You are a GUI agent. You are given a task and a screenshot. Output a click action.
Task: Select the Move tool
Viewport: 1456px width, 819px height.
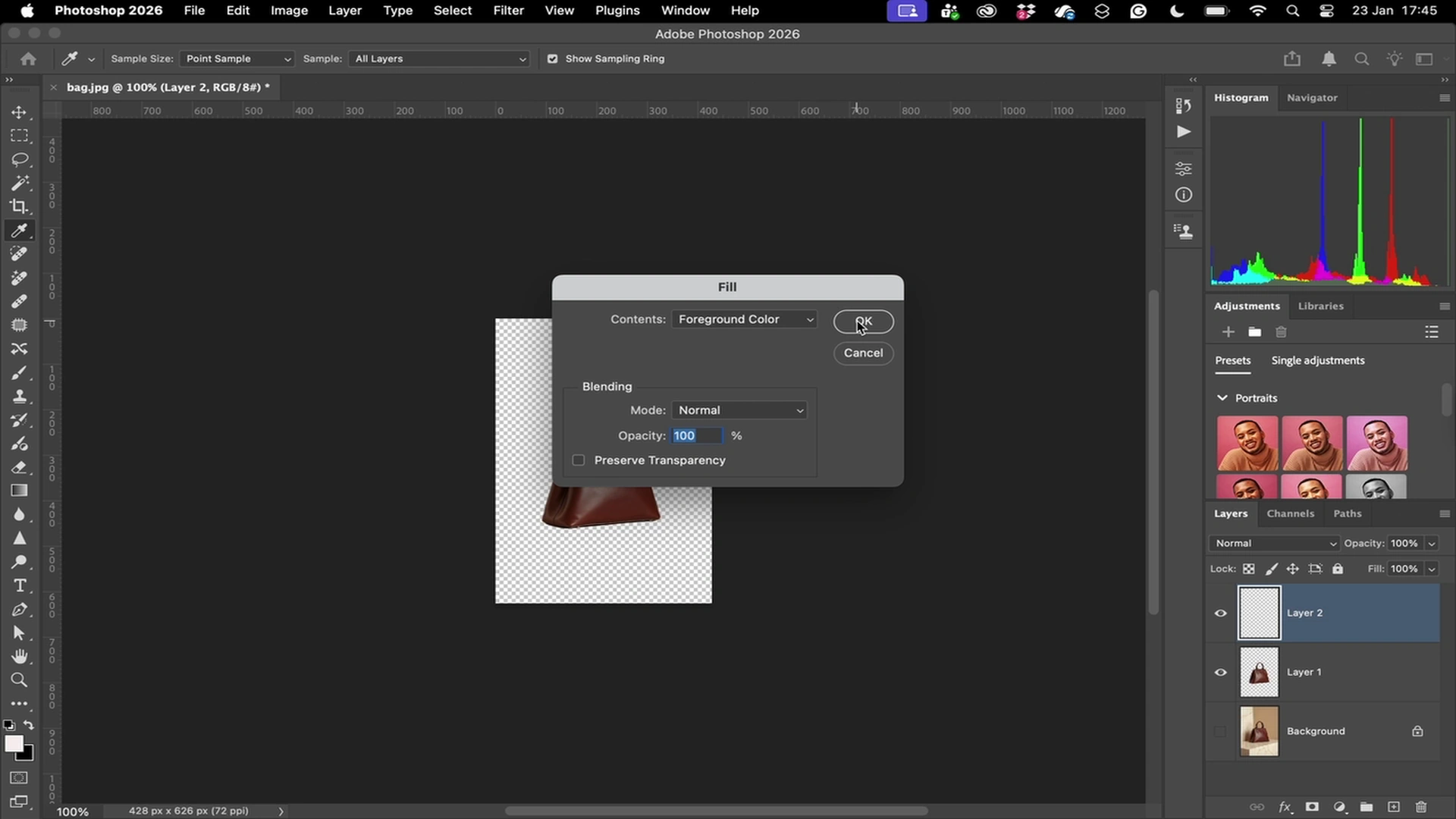[x=19, y=112]
